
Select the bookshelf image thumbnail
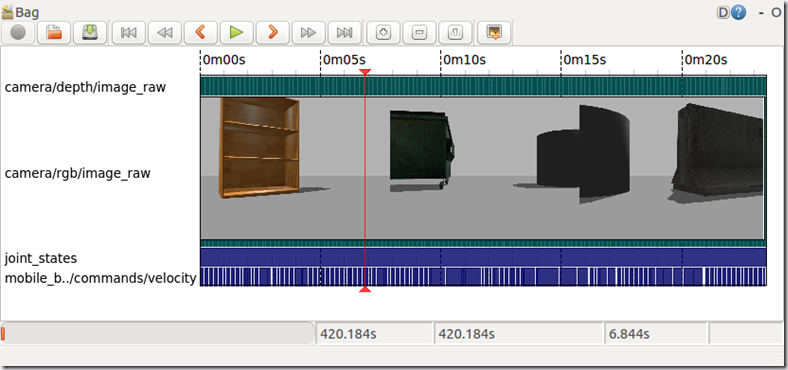pos(260,147)
